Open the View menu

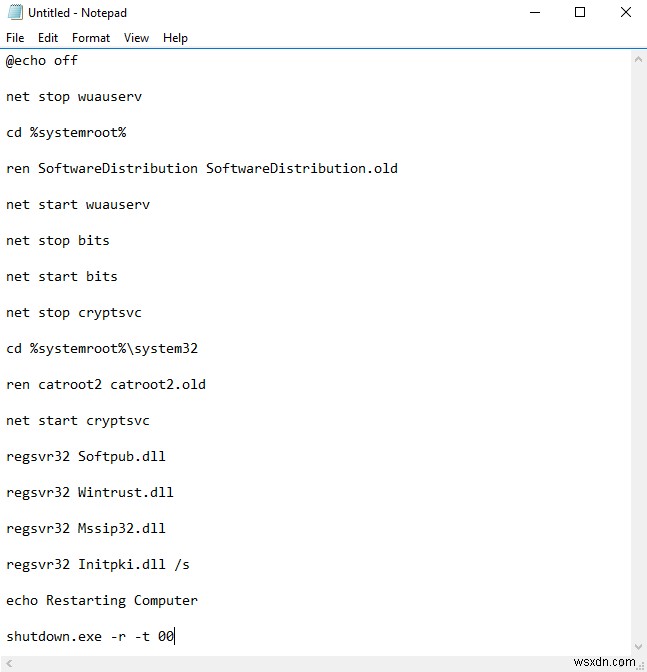tap(136, 38)
